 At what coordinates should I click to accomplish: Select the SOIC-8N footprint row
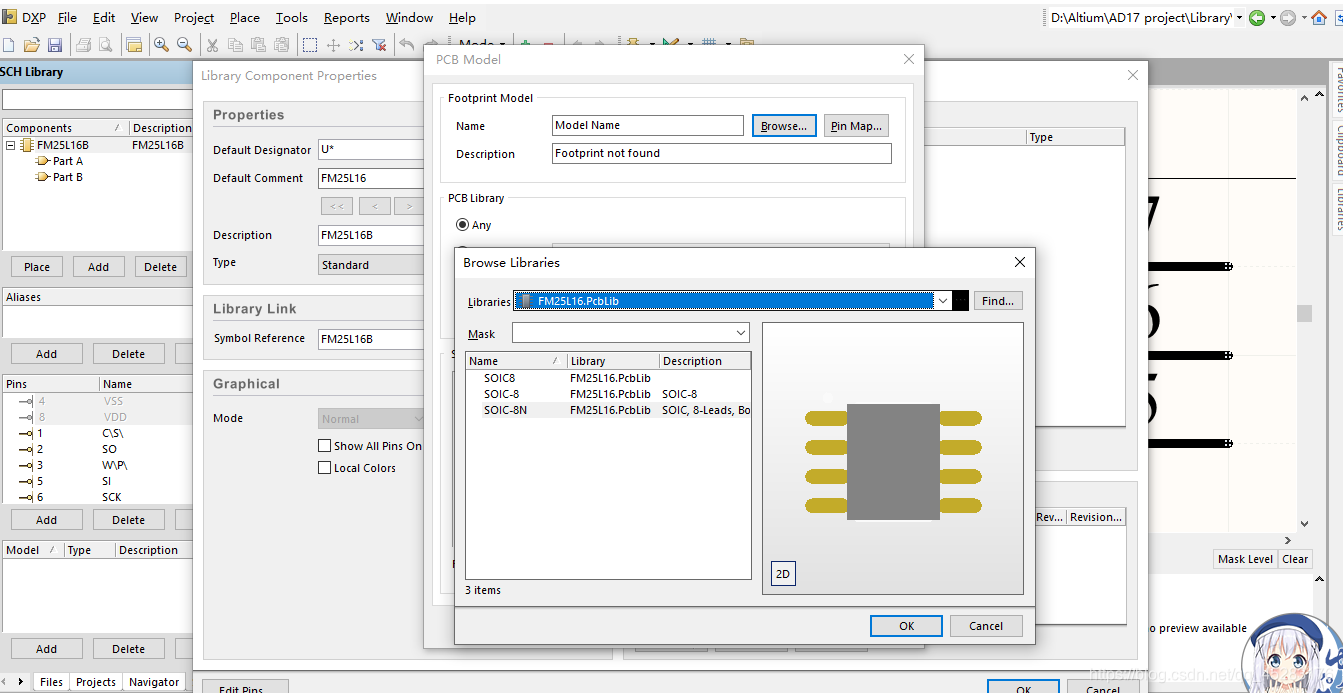click(505, 410)
